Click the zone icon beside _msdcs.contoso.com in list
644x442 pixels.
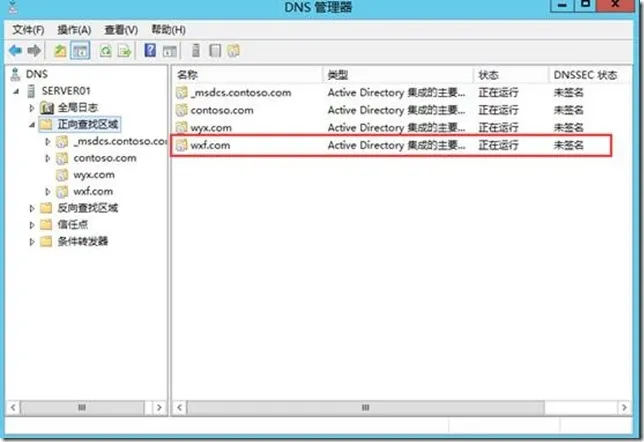pyautogui.click(x=182, y=92)
